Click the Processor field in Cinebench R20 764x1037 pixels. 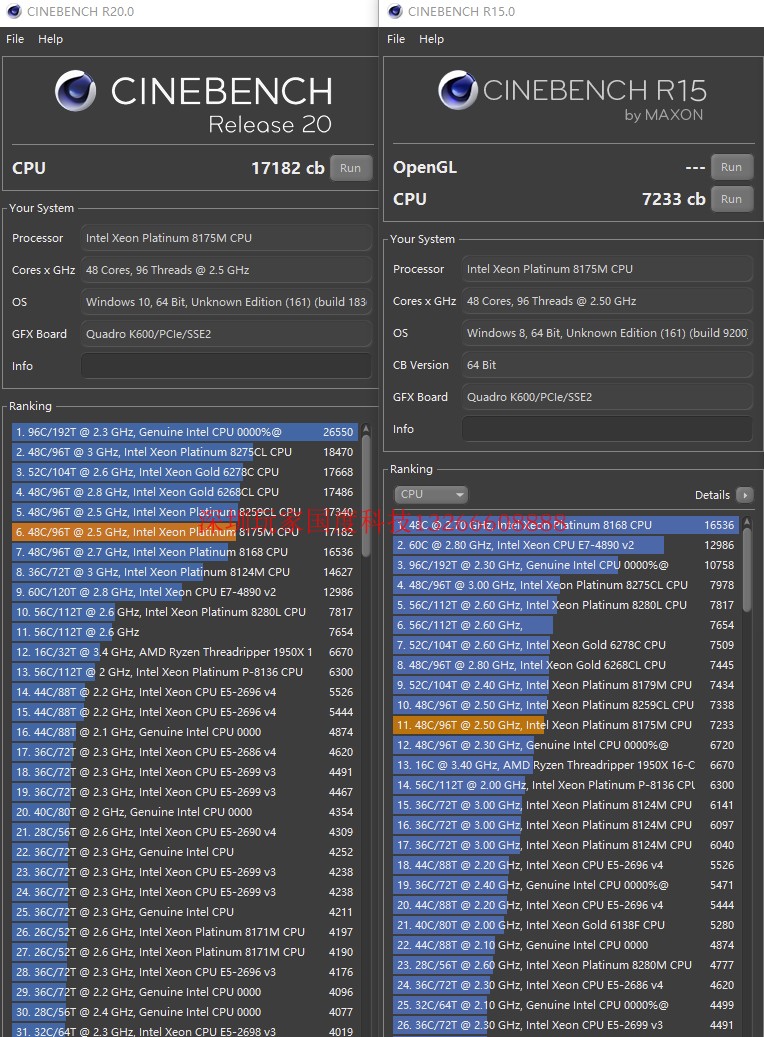pyautogui.click(x=226, y=238)
